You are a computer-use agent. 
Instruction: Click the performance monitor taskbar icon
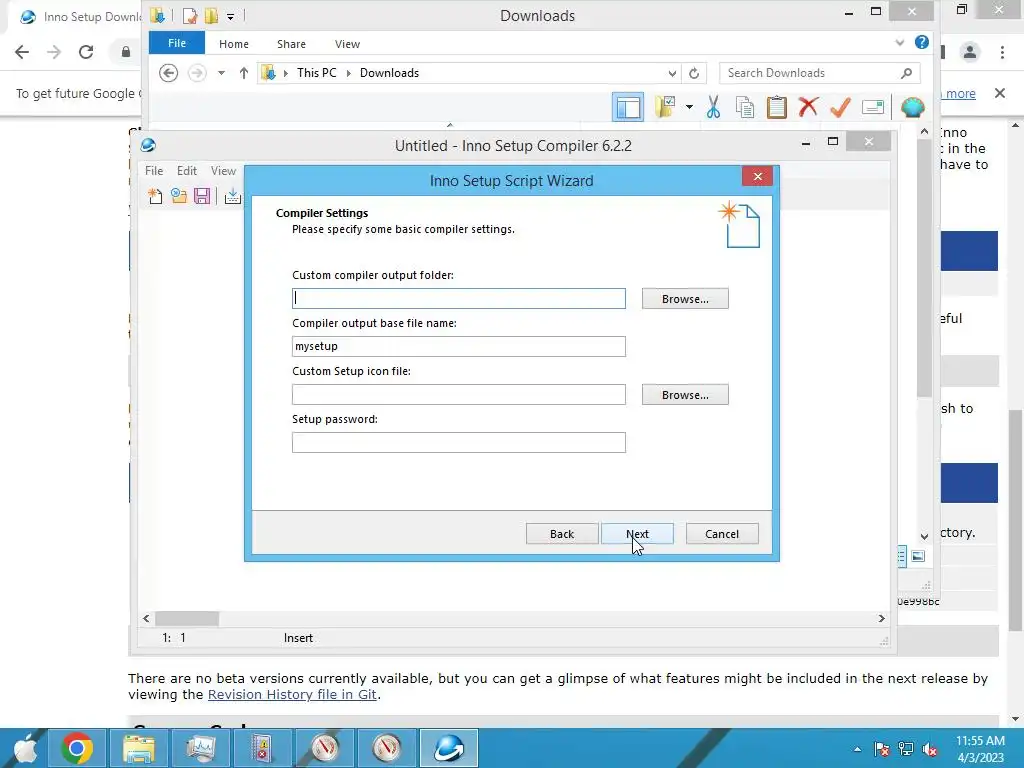(x=201, y=748)
